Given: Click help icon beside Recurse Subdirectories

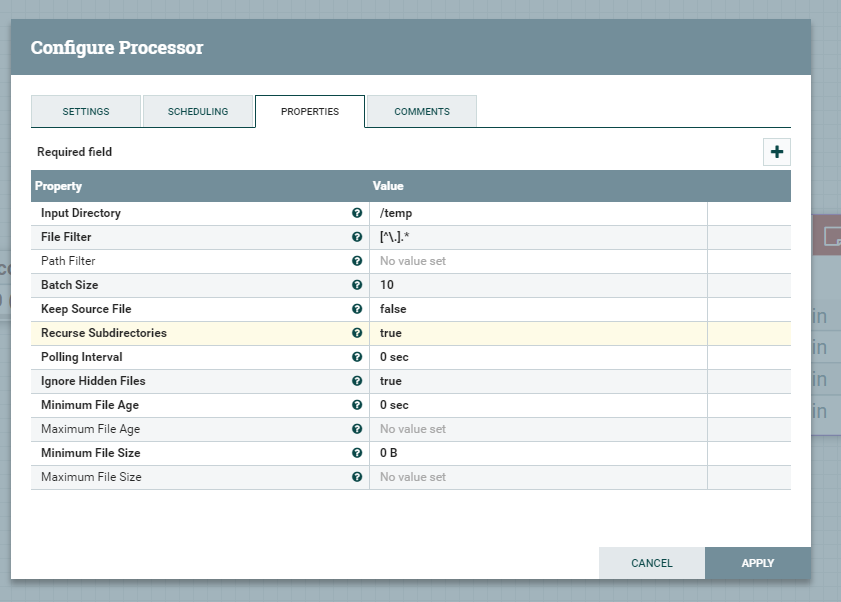Looking at the screenshot, I should pyautogui.click(x=357, y=333).
